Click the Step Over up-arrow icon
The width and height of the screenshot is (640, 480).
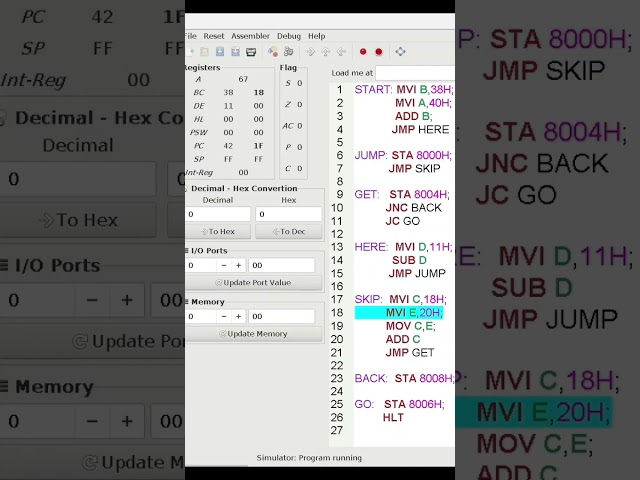coord(326,52)
